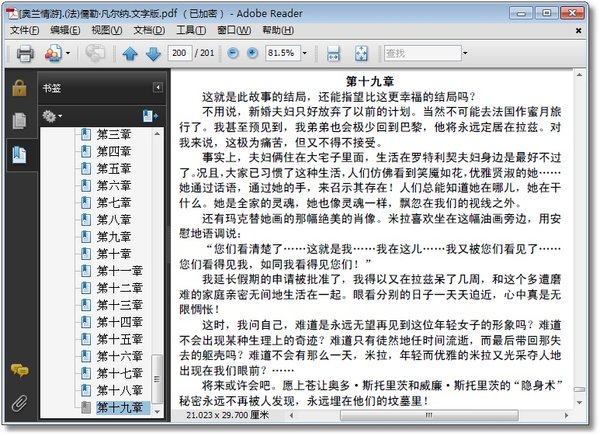
Task: Go to next page with down arrow
Action: (x=153, y=54)
